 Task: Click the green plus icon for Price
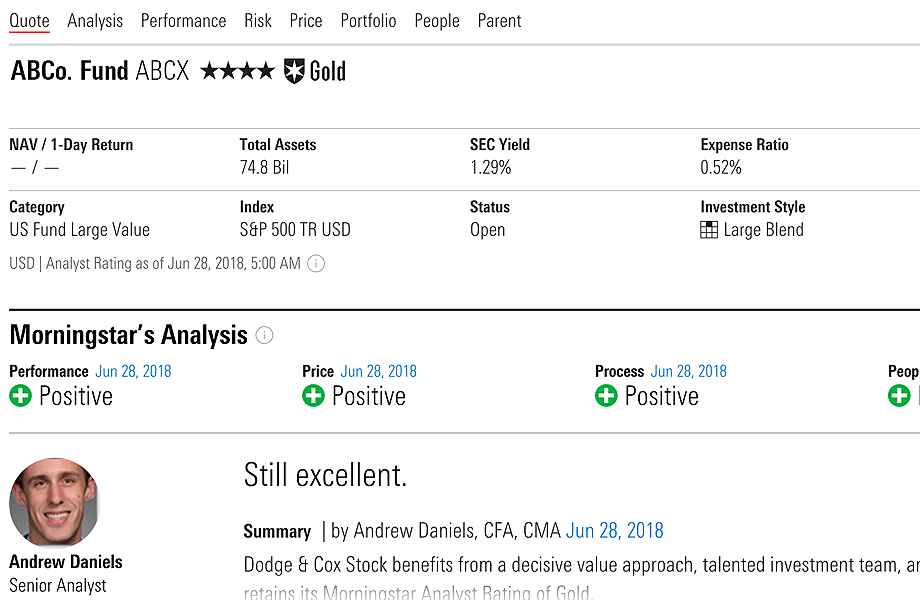click(x=313, y=396)
